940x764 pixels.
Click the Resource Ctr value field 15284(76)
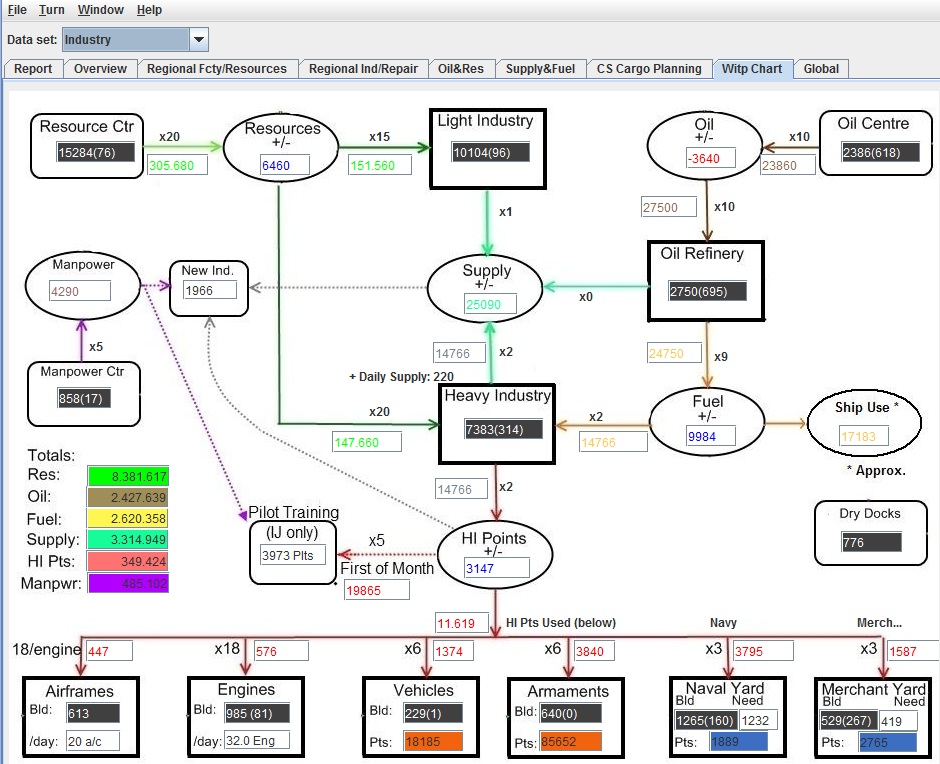(95, 152)
